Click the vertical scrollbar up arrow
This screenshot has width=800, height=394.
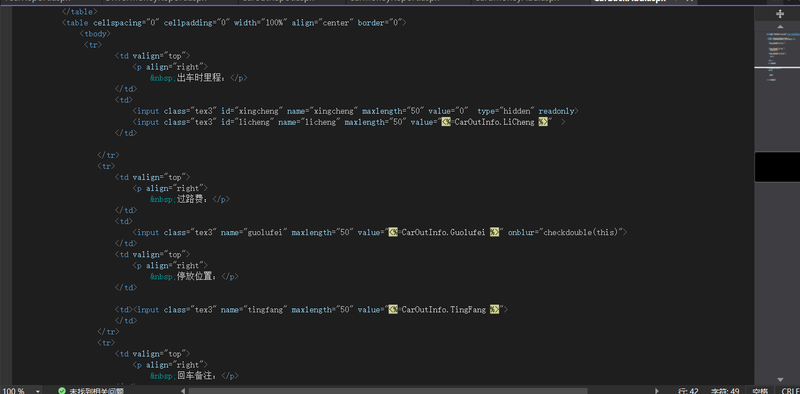tap(780, 27)
